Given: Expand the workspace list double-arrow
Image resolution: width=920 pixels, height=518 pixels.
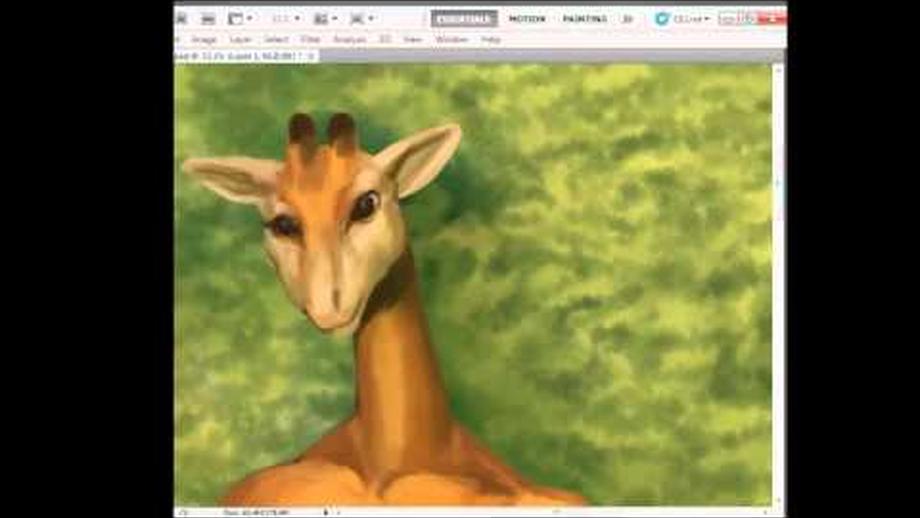Looking at the screenshot, I should coord(628,19).
